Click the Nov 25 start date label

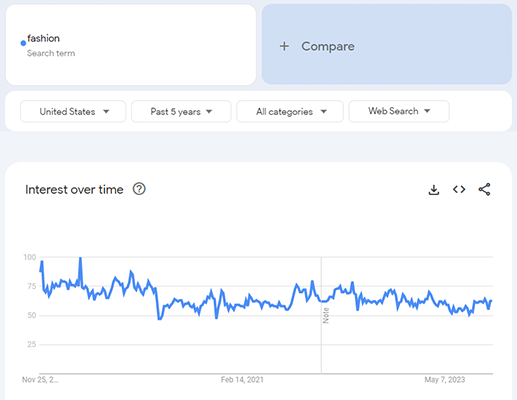[40, 380]
